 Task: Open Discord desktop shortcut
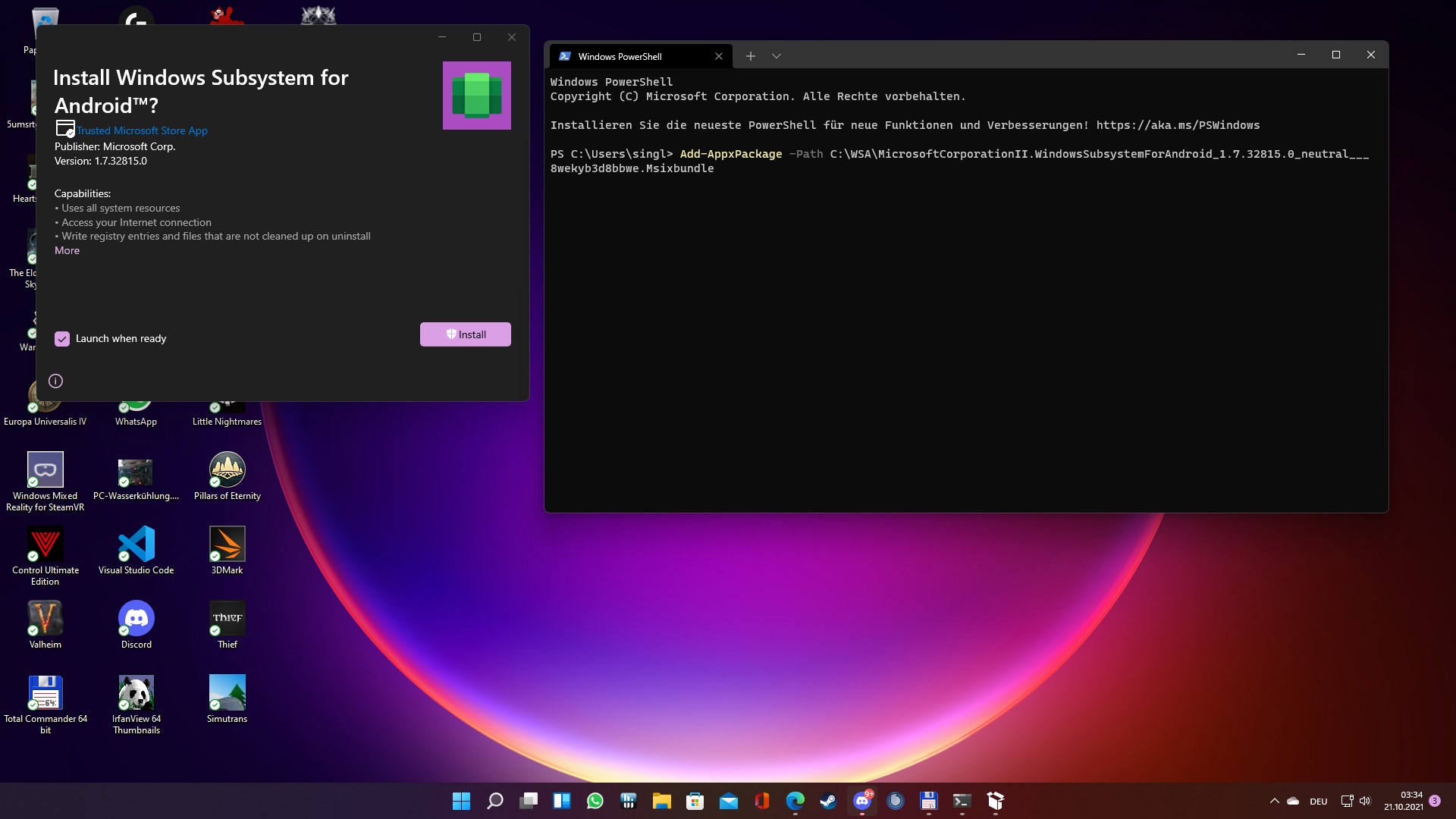pos(136,619)
